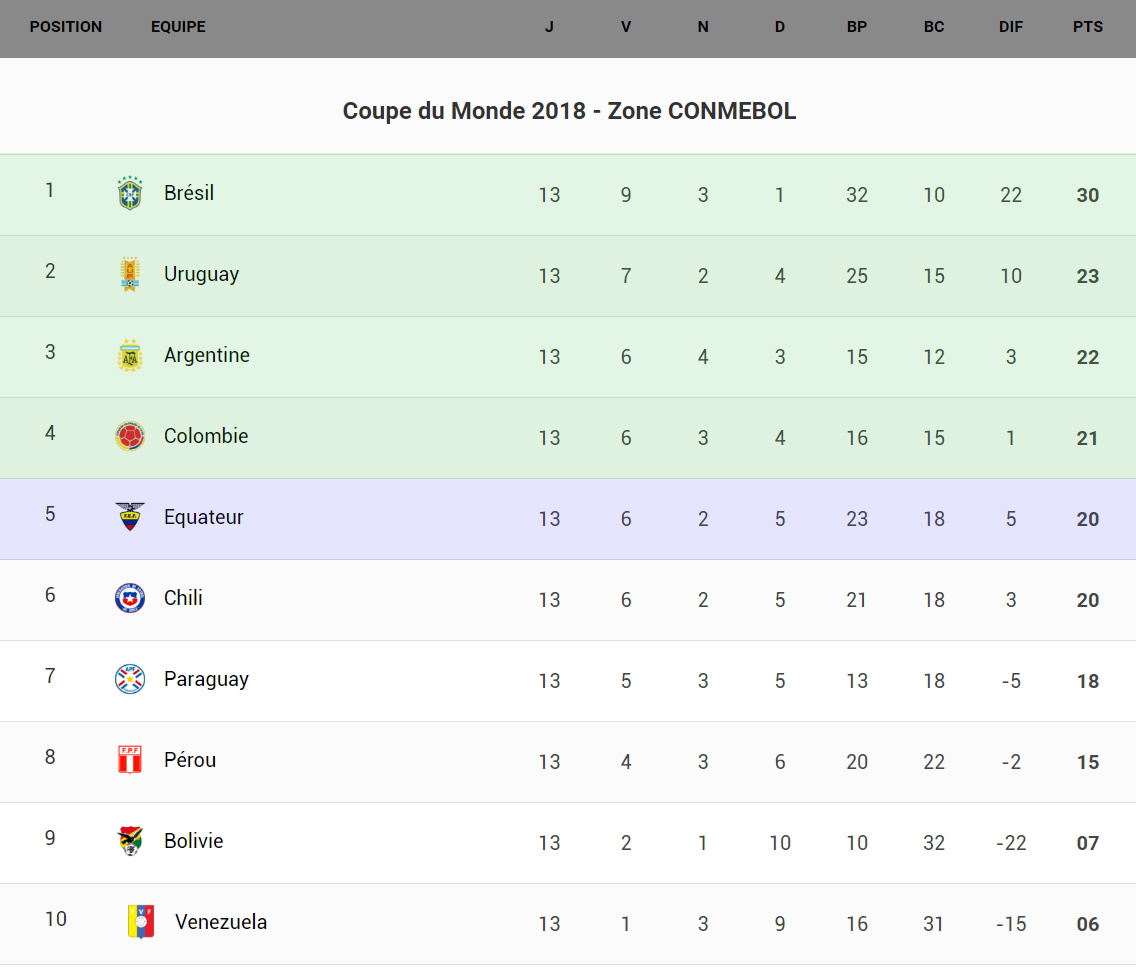Open the Venezuela team name link

221,922
